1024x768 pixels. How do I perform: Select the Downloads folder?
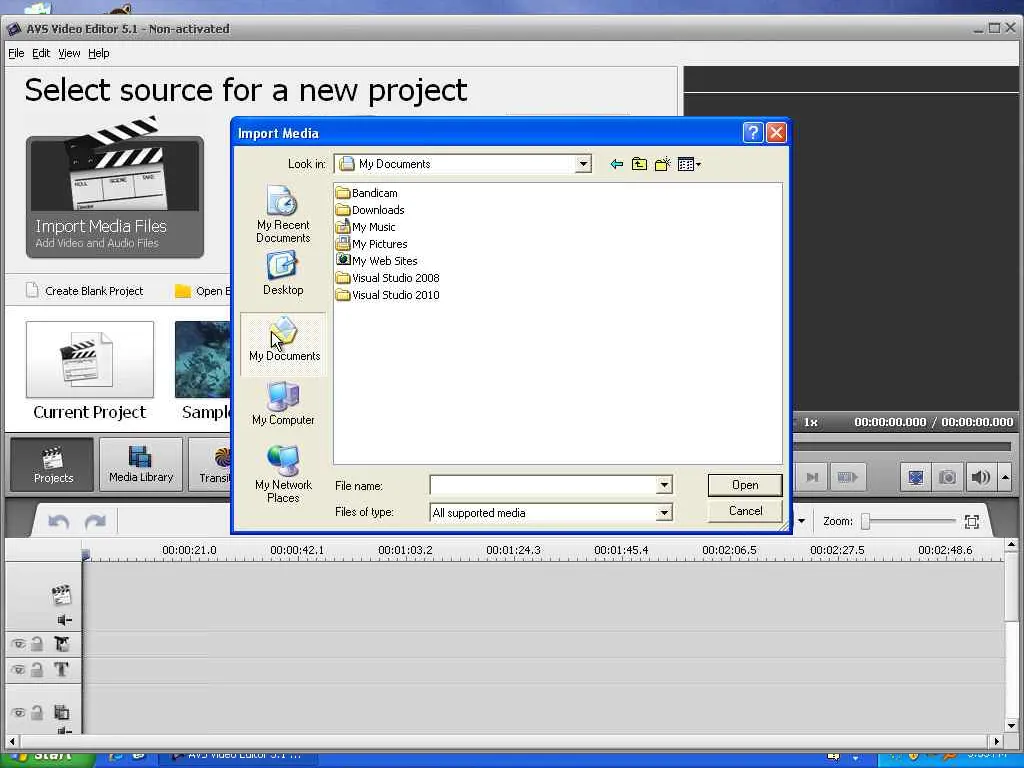tap(370, 210)
